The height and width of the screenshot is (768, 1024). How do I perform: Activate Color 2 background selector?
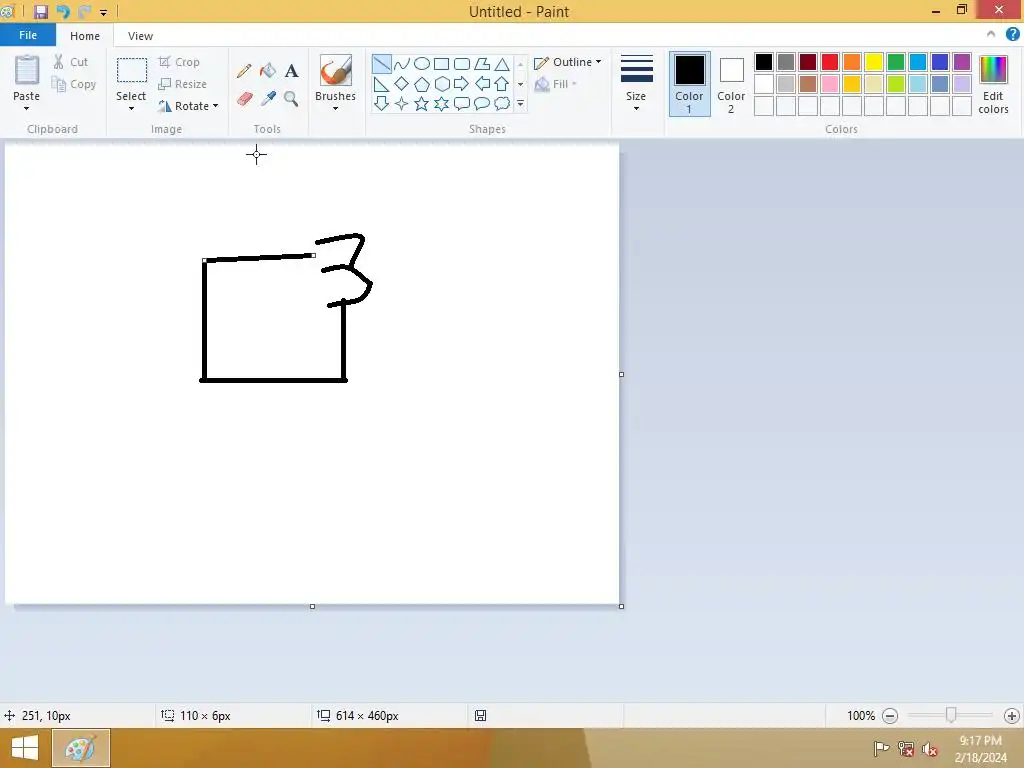(x=731, y=84)
